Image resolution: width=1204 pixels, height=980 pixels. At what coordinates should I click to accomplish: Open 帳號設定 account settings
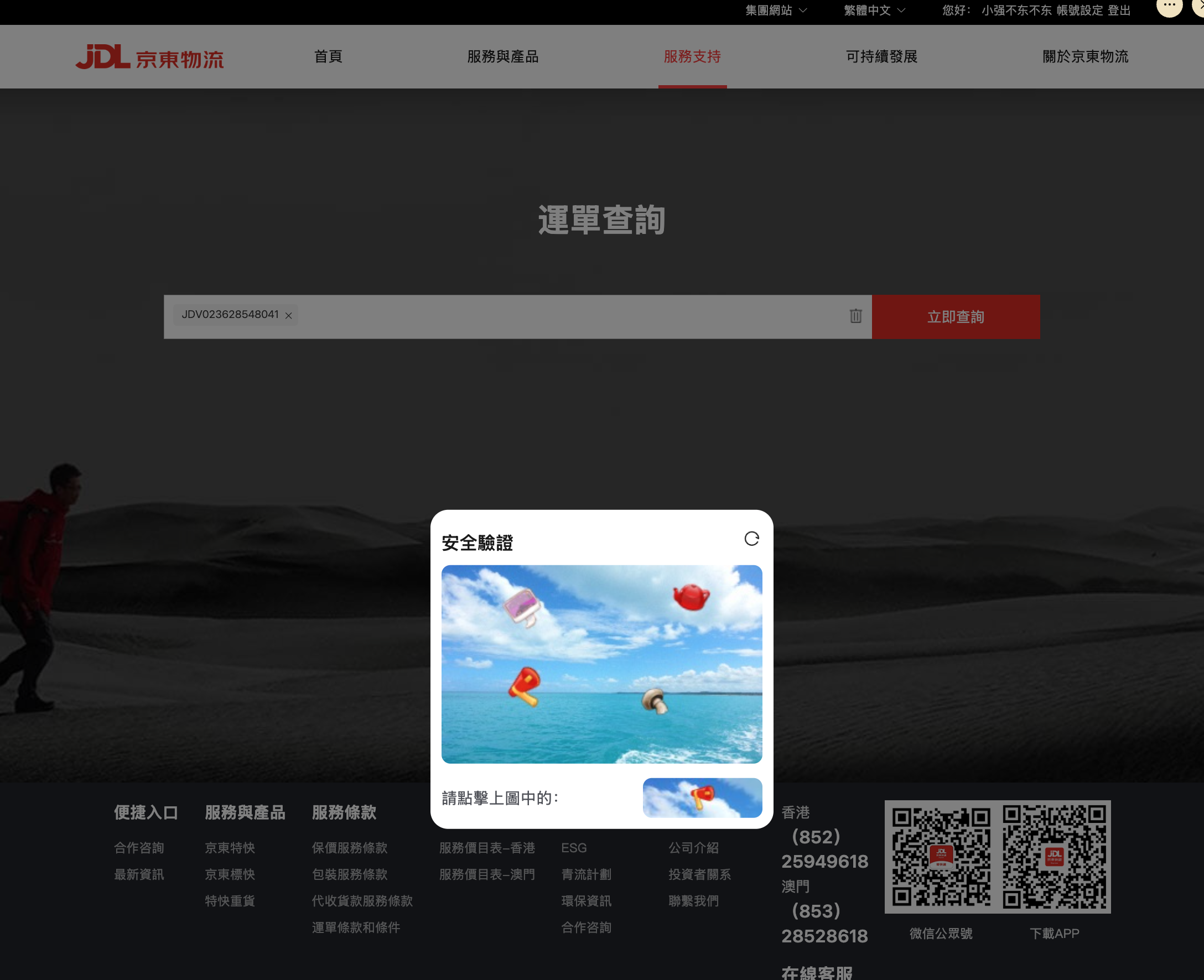tap(1079, 11)
